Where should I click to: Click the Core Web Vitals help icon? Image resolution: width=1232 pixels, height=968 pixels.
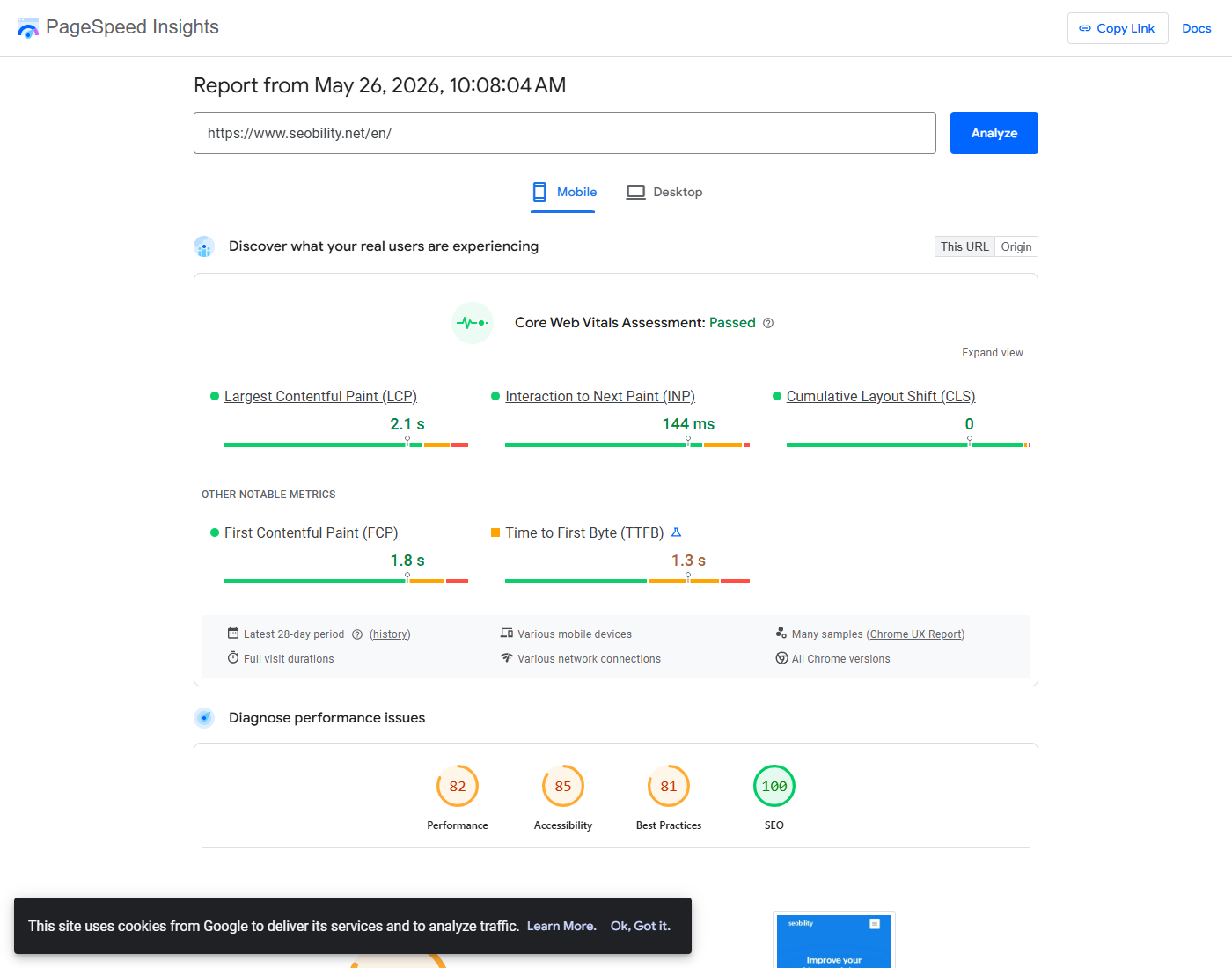tap(768, 323)
